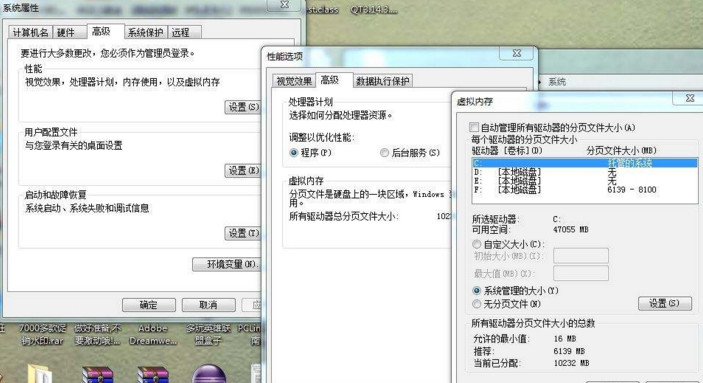Close the 性能选项 dialog

click(x=517, y=53)
